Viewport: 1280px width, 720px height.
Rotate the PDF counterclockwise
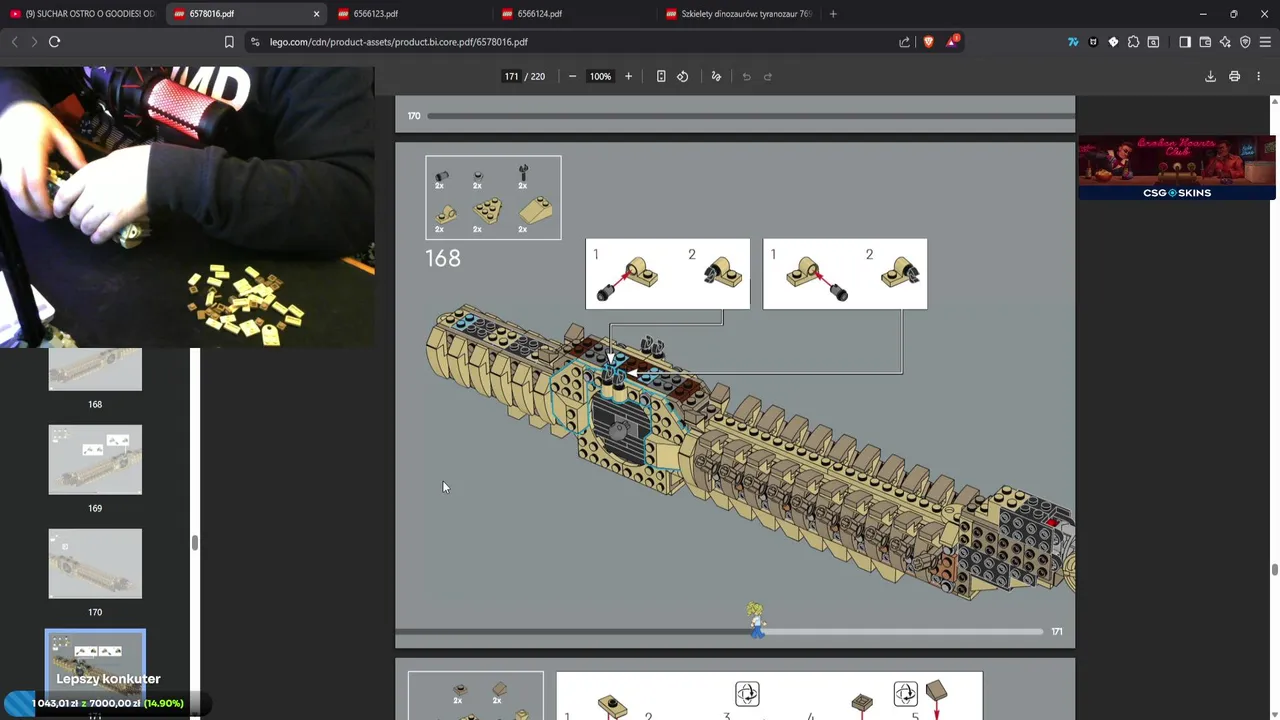[x=683, y=76]
